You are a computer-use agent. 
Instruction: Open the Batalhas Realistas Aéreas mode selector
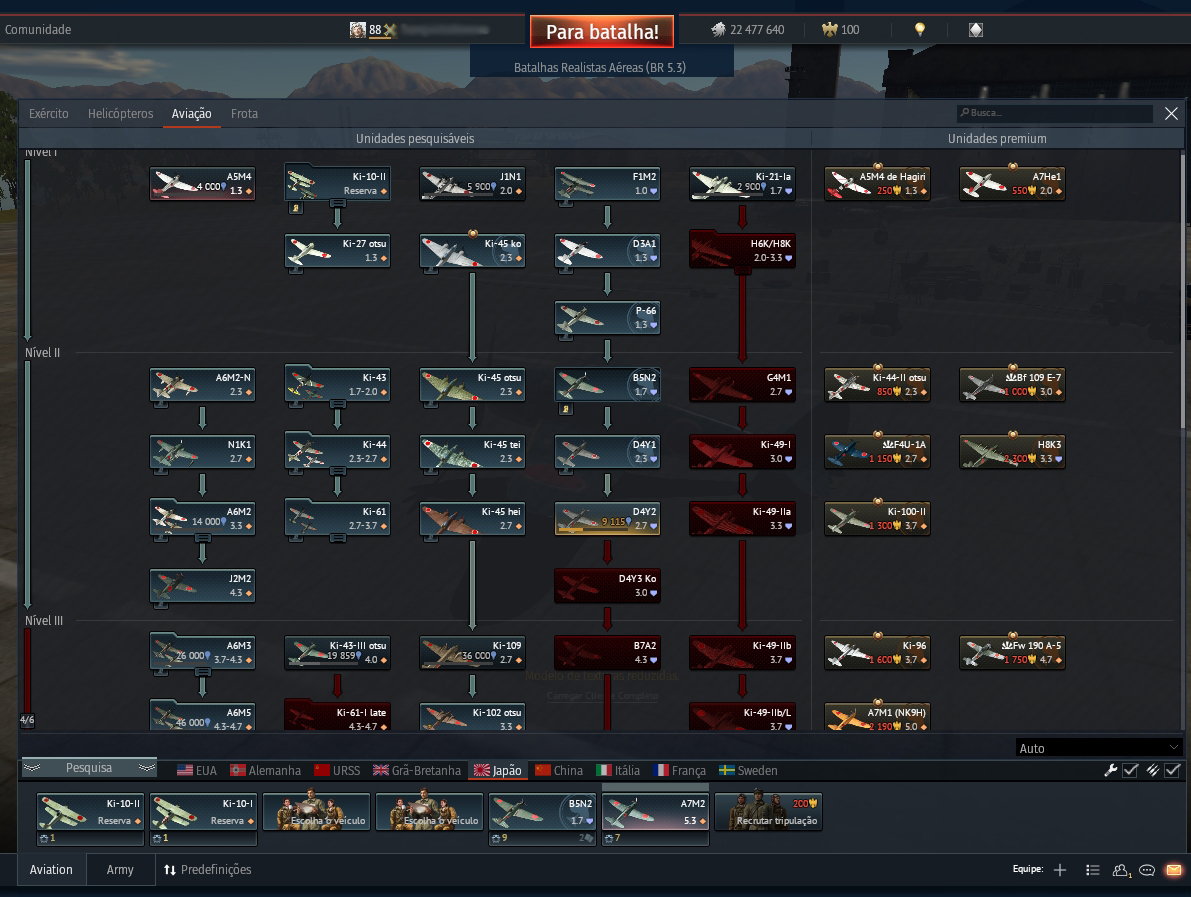click(x=601, y=67)
